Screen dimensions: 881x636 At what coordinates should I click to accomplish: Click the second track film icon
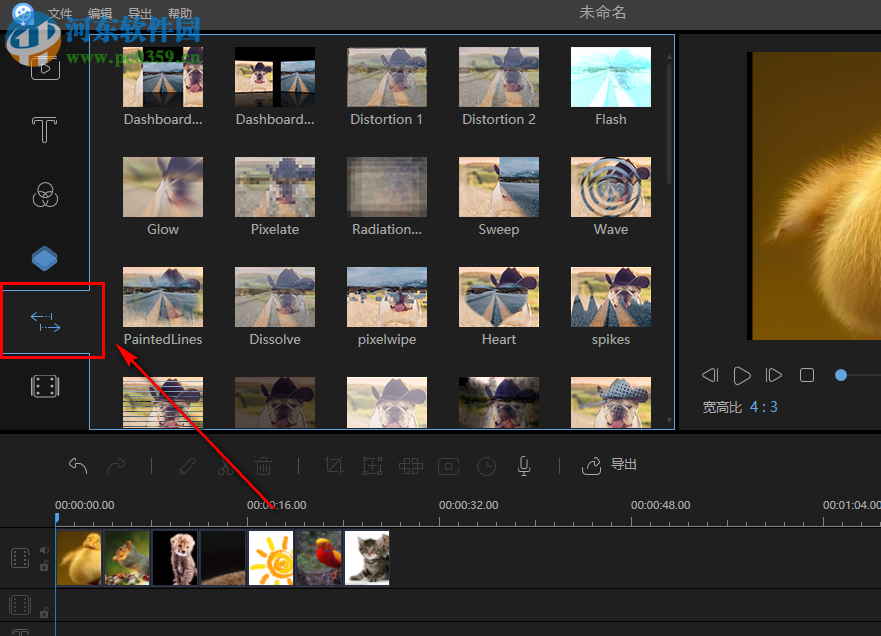[20, 606]
